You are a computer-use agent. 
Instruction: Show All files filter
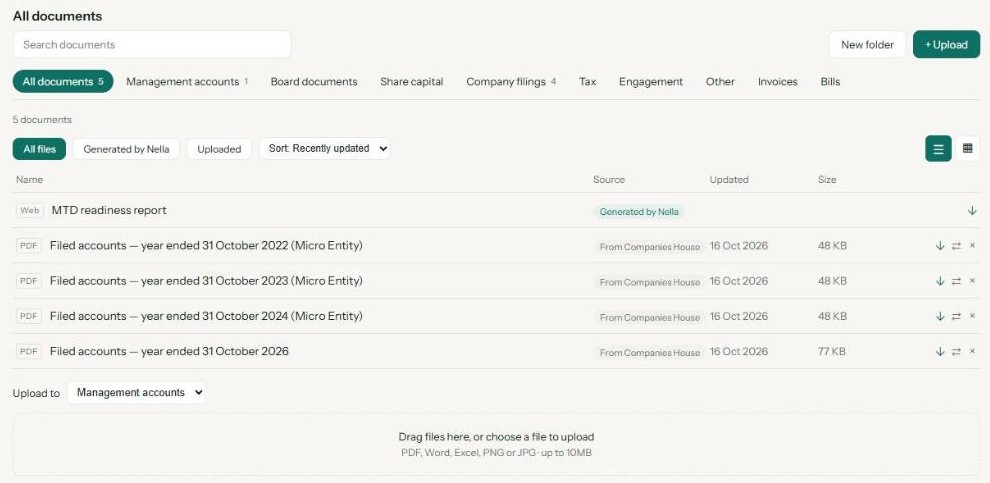tap(39, 149)
